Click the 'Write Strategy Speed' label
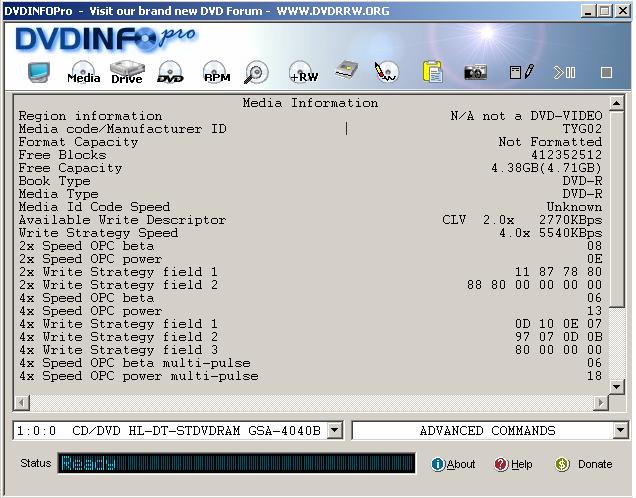Viewport: 636px width, 498px height. pos(98,233)
